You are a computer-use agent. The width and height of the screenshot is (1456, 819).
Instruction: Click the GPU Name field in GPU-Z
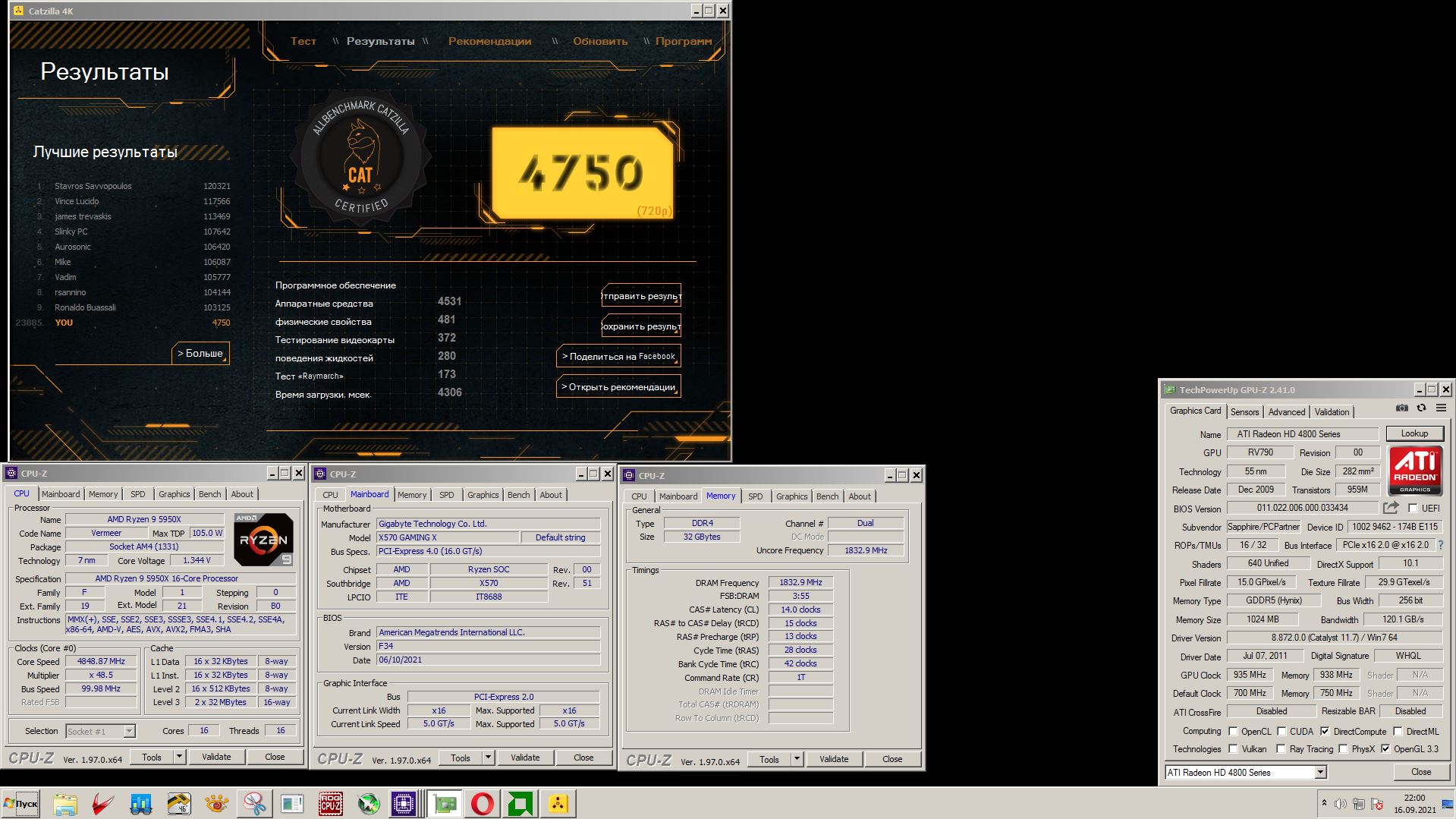pyautogui.click(x=1303, y=434)
